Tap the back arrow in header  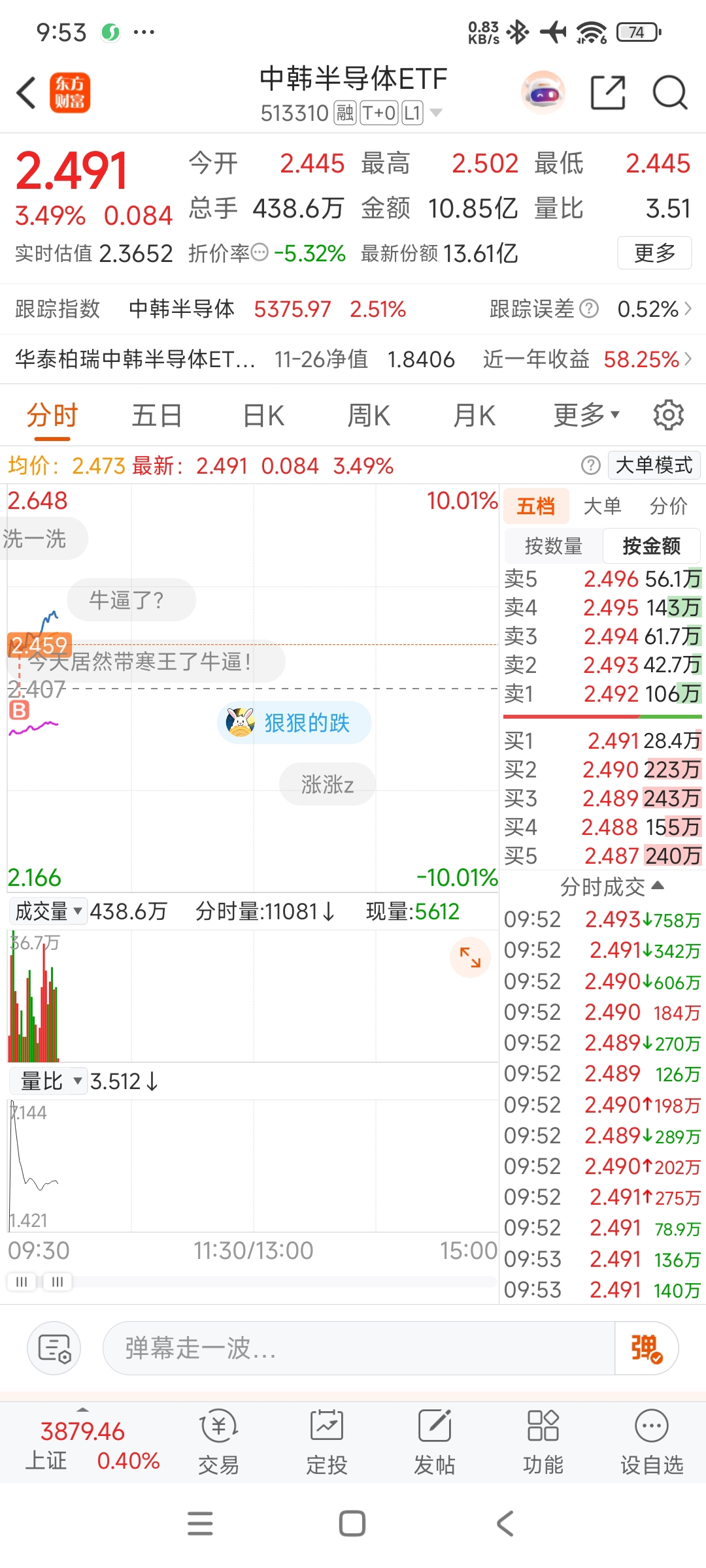coord(26,93)
